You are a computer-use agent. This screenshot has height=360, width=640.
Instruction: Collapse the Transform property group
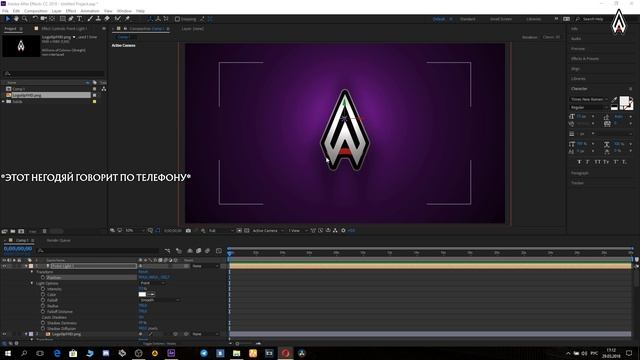pyautogui.click(x=32, y=272)
